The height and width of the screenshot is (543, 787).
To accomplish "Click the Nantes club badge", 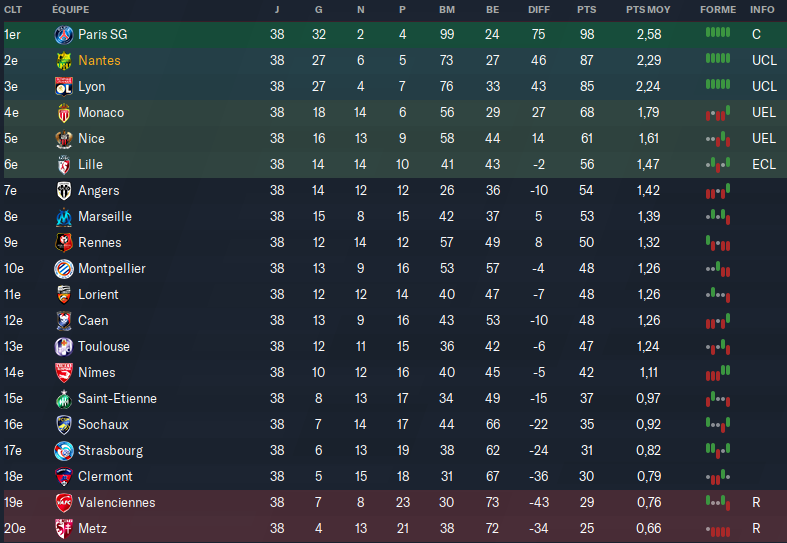I will tap(64, 61).
